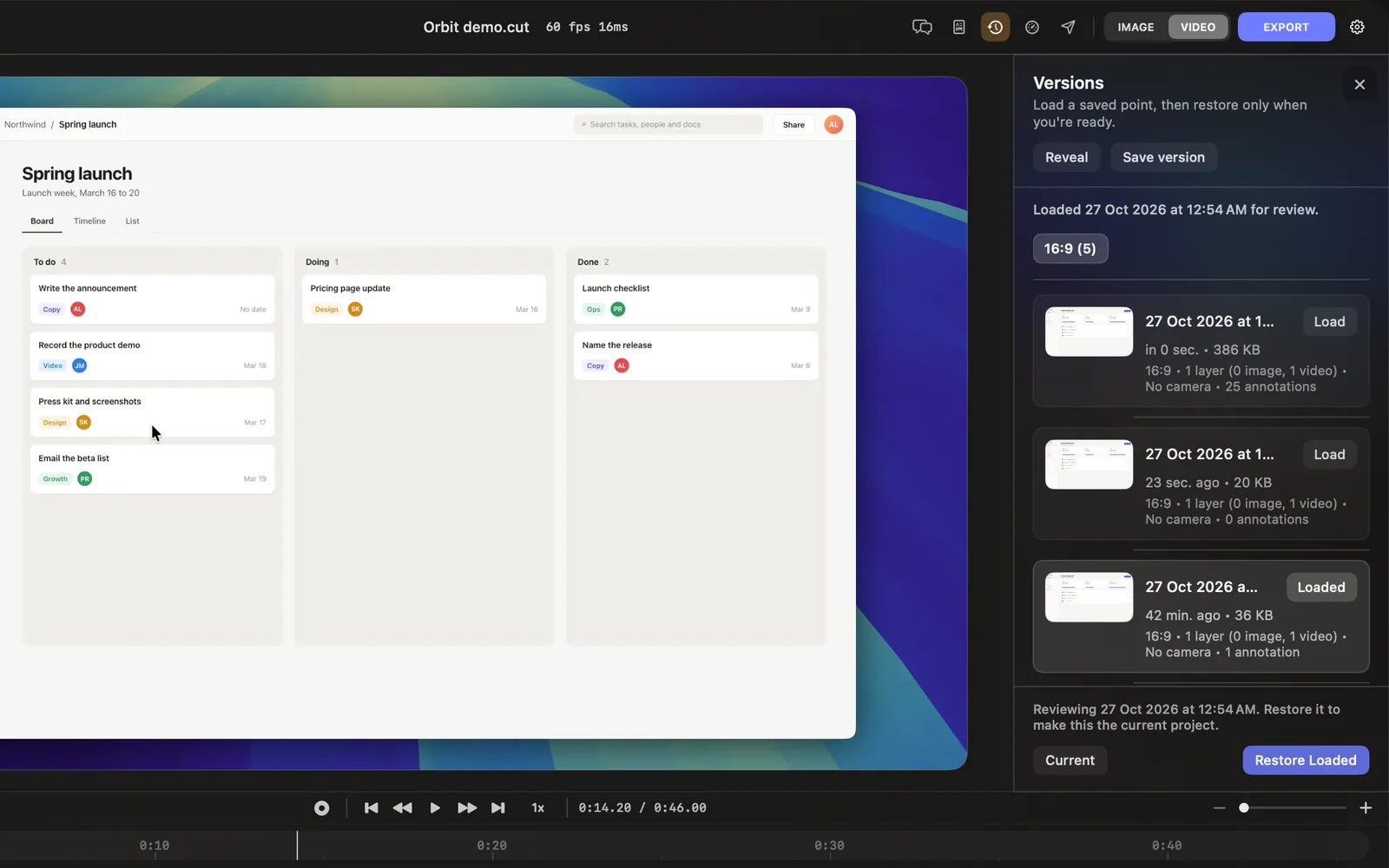Open the speed gauge icon in toolbar
Viewport: 1389px width, 868px height.
point(1031,27)
